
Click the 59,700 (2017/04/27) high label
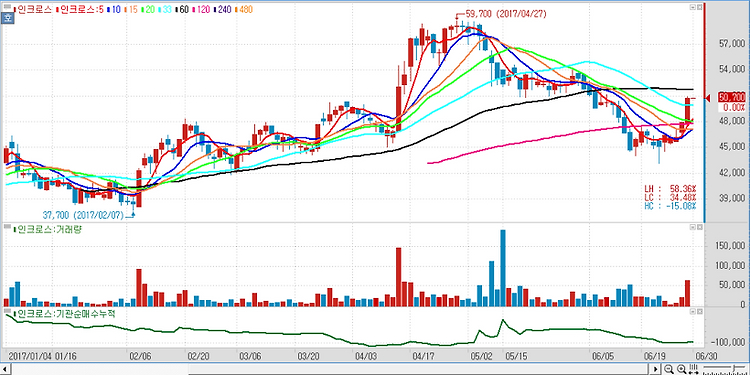505,14
